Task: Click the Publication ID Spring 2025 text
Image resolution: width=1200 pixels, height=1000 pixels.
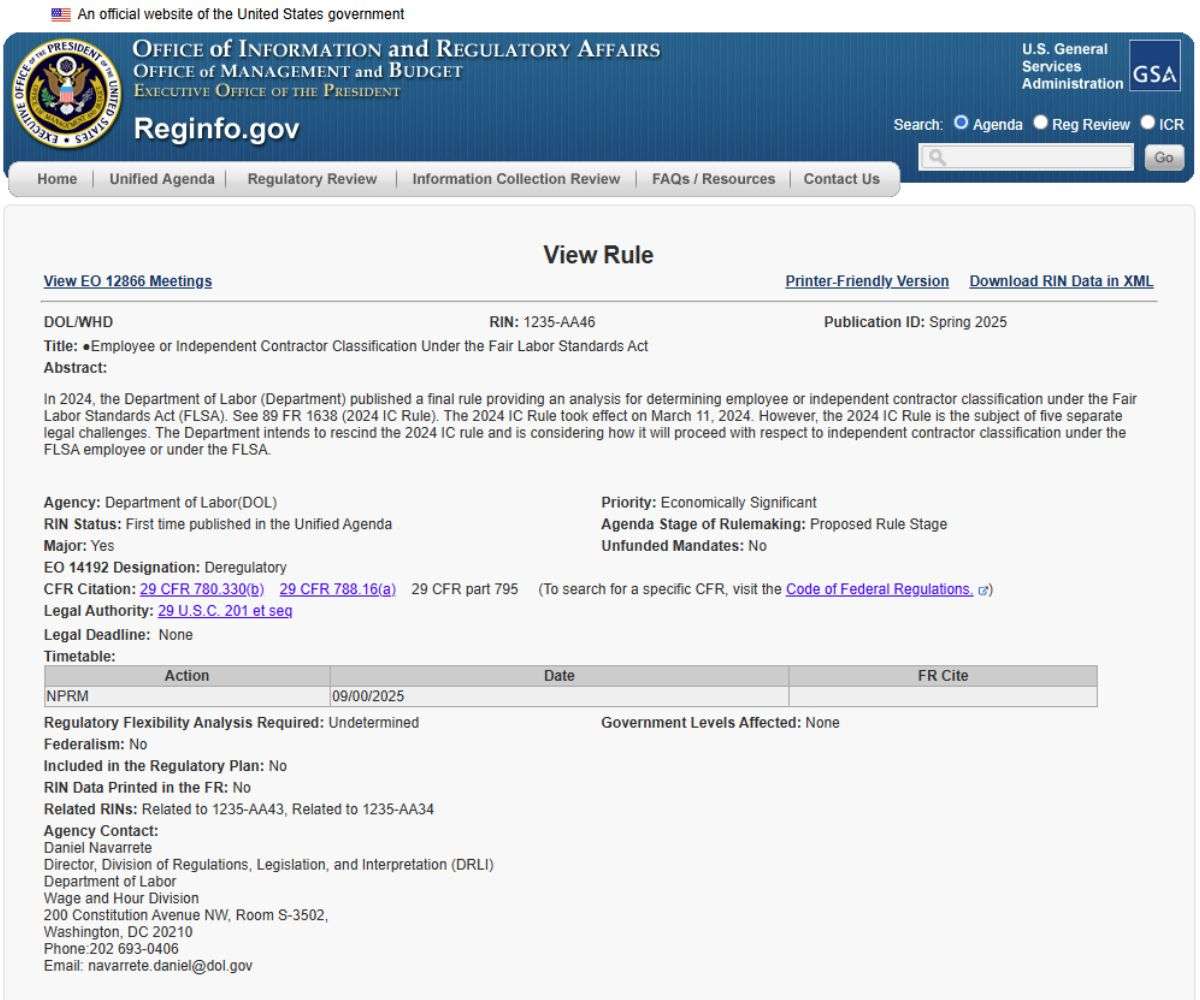Action: coord(917,324)
